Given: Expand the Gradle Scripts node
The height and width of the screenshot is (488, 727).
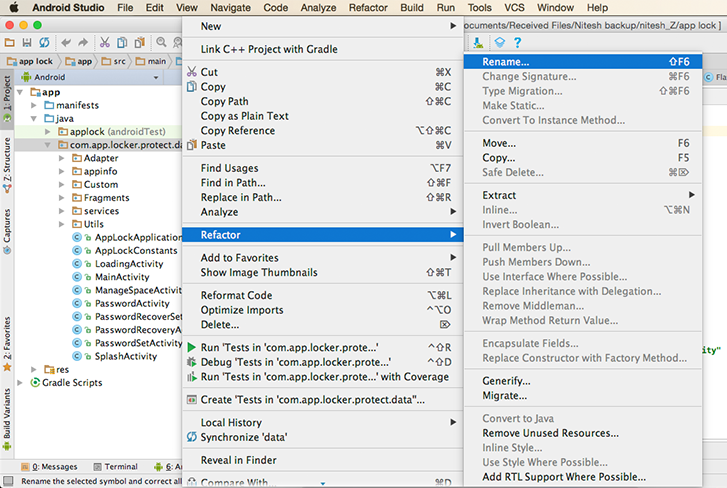Looking at the screenshot, I should coord(20,383).
